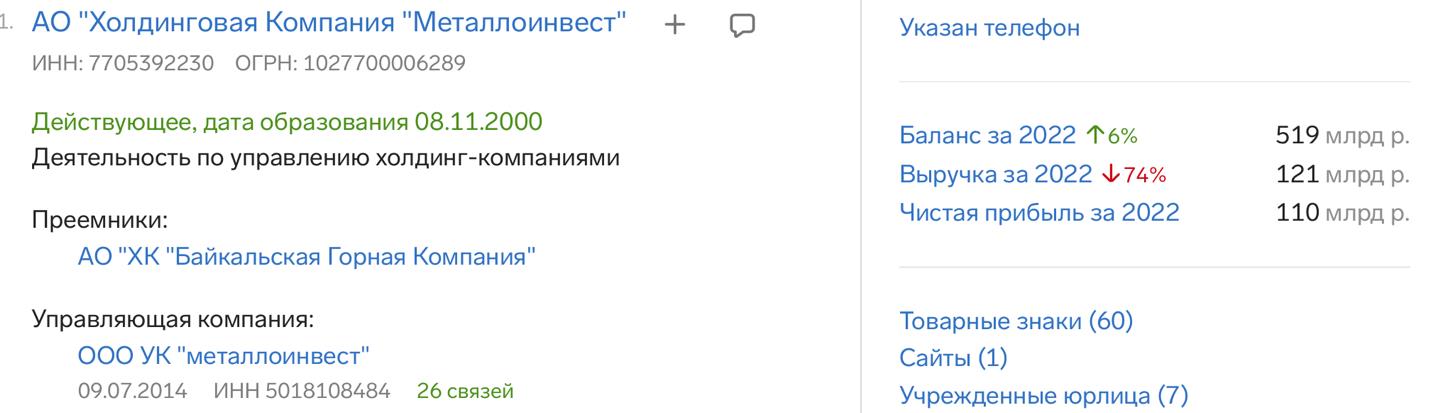Image resolution: width=1431 pixels, height=413 pixels.
Task: Open Баланс за 2022 details
Action: (987, 135)
